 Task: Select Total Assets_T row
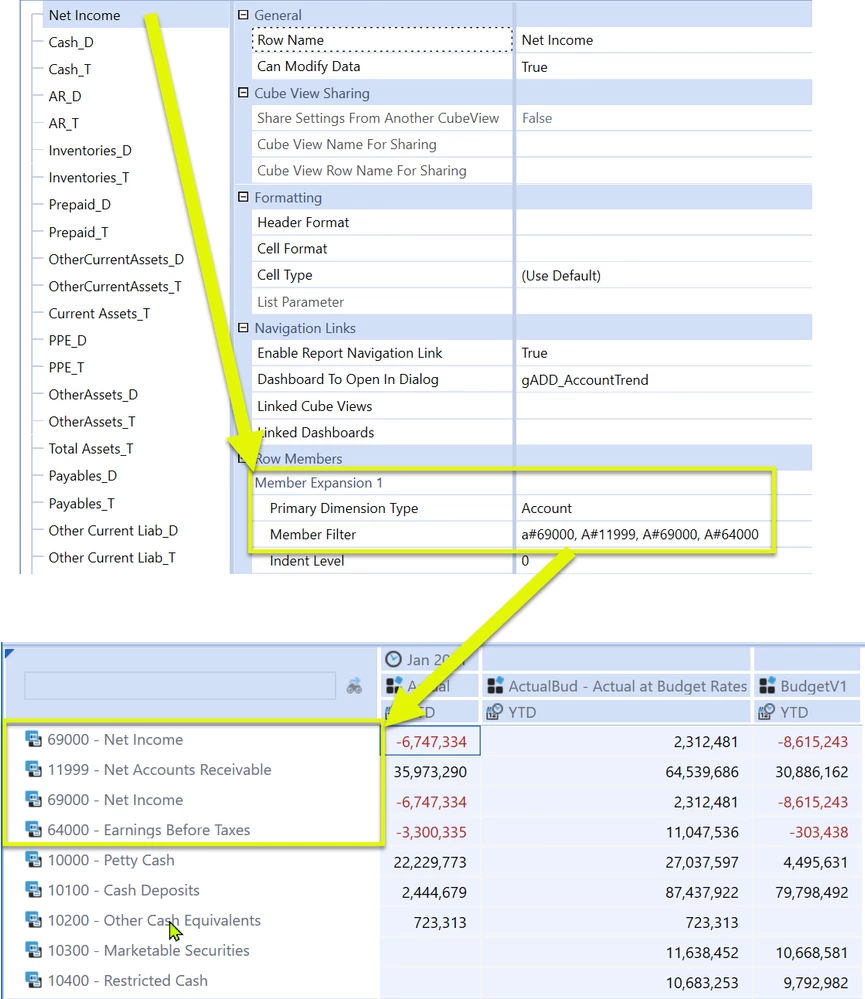point(90,449)
